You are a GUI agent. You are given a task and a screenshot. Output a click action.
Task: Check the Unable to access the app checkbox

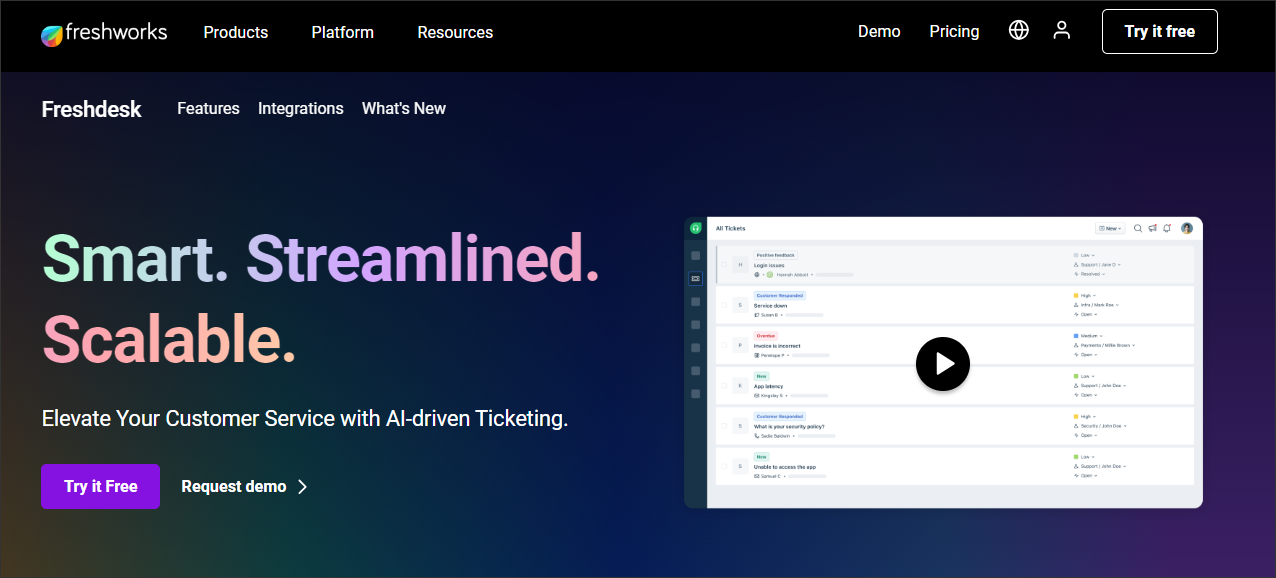(724, 465)
